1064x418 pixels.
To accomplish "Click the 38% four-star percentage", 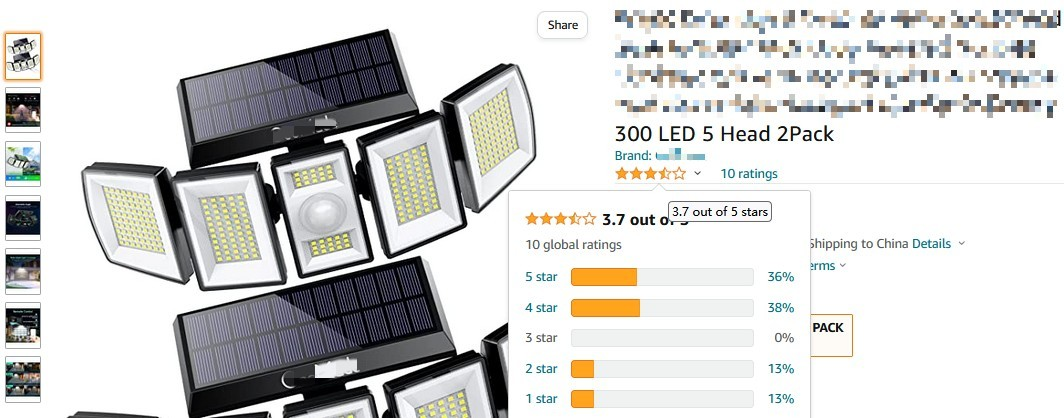I will tap(780, 307).
